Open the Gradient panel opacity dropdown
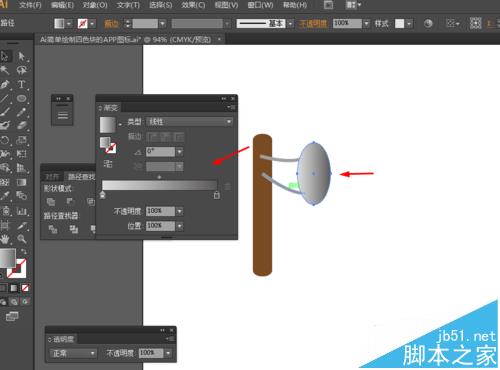Screen dimensions: 500x370 pos(180,211)
